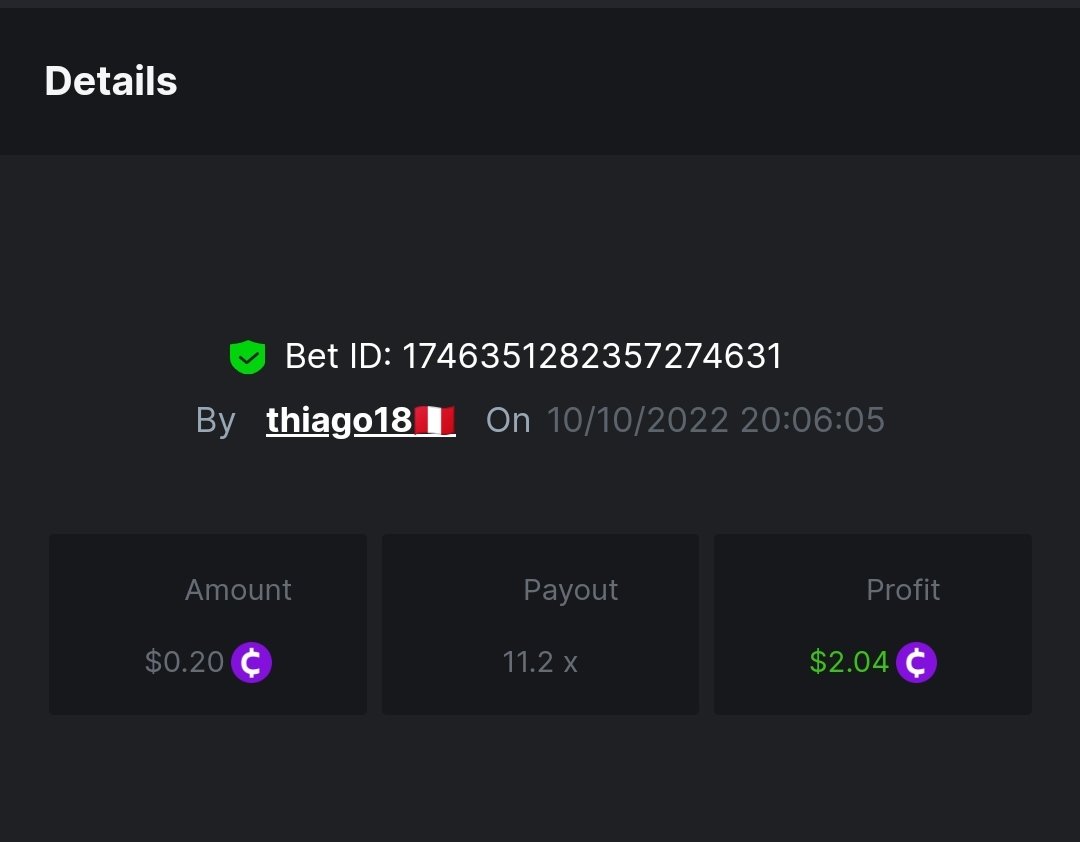This screenshot has height=842, width=1080.
Task: Click the green $2.04 profit value
Action: click(x=849, y=662)
